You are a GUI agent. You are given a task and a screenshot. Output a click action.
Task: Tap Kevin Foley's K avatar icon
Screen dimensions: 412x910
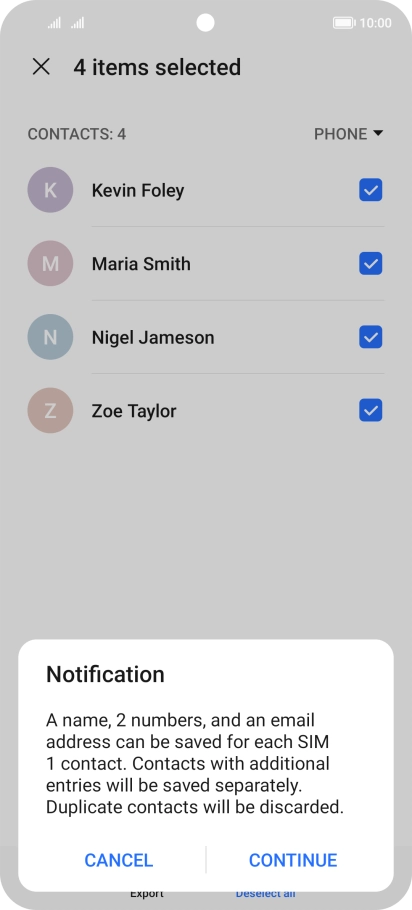tap(50, 190)
